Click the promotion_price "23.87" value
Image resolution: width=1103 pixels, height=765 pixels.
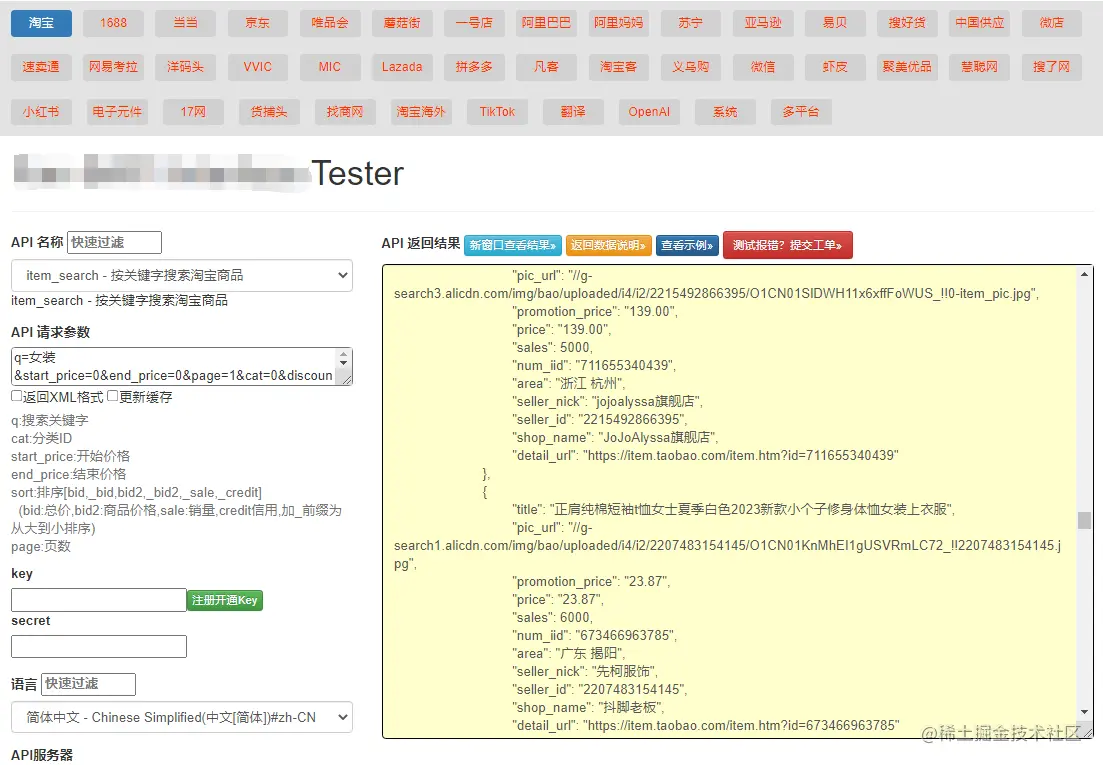tap(646, 581)
